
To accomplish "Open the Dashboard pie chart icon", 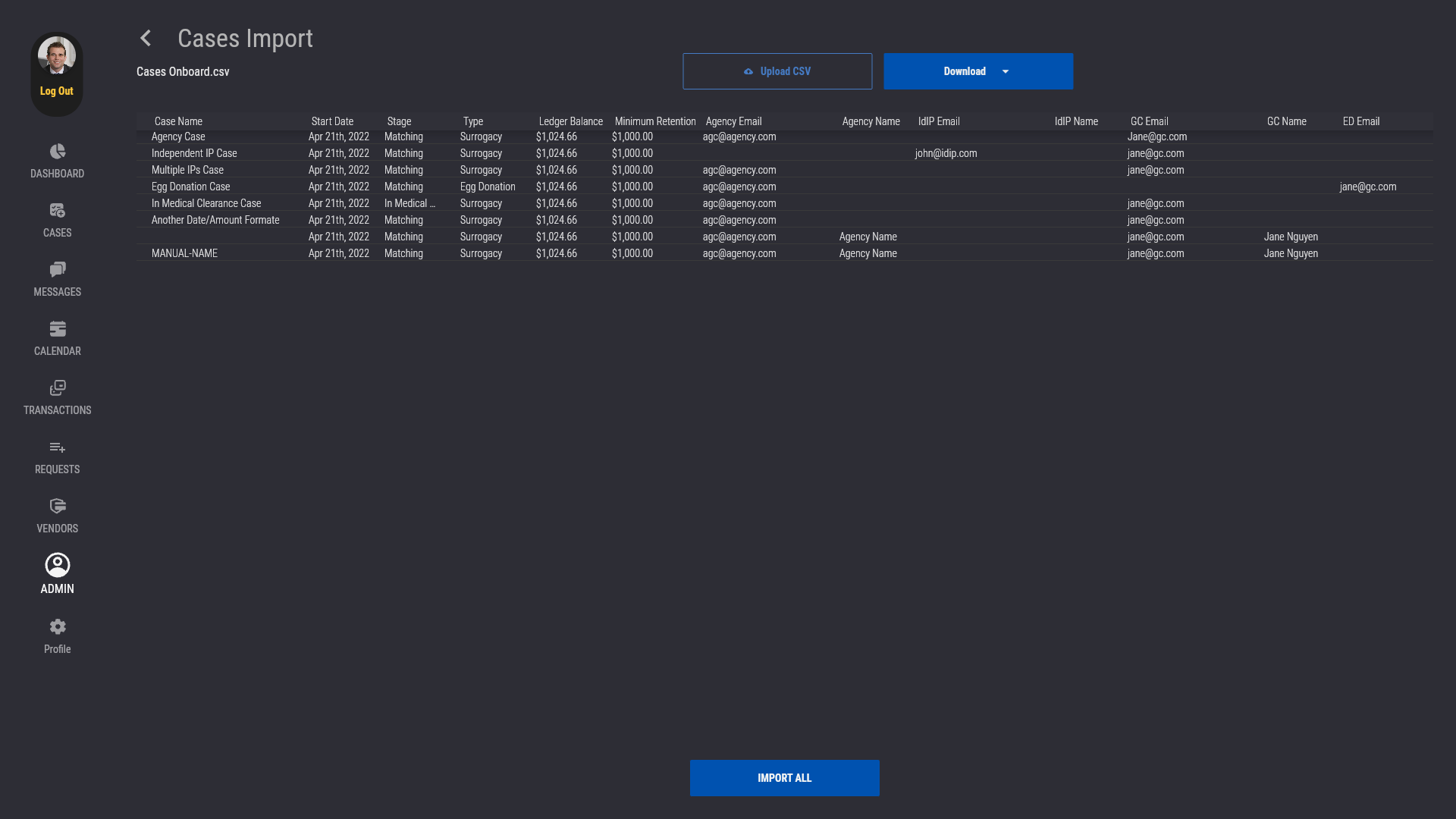I will 58,152.
